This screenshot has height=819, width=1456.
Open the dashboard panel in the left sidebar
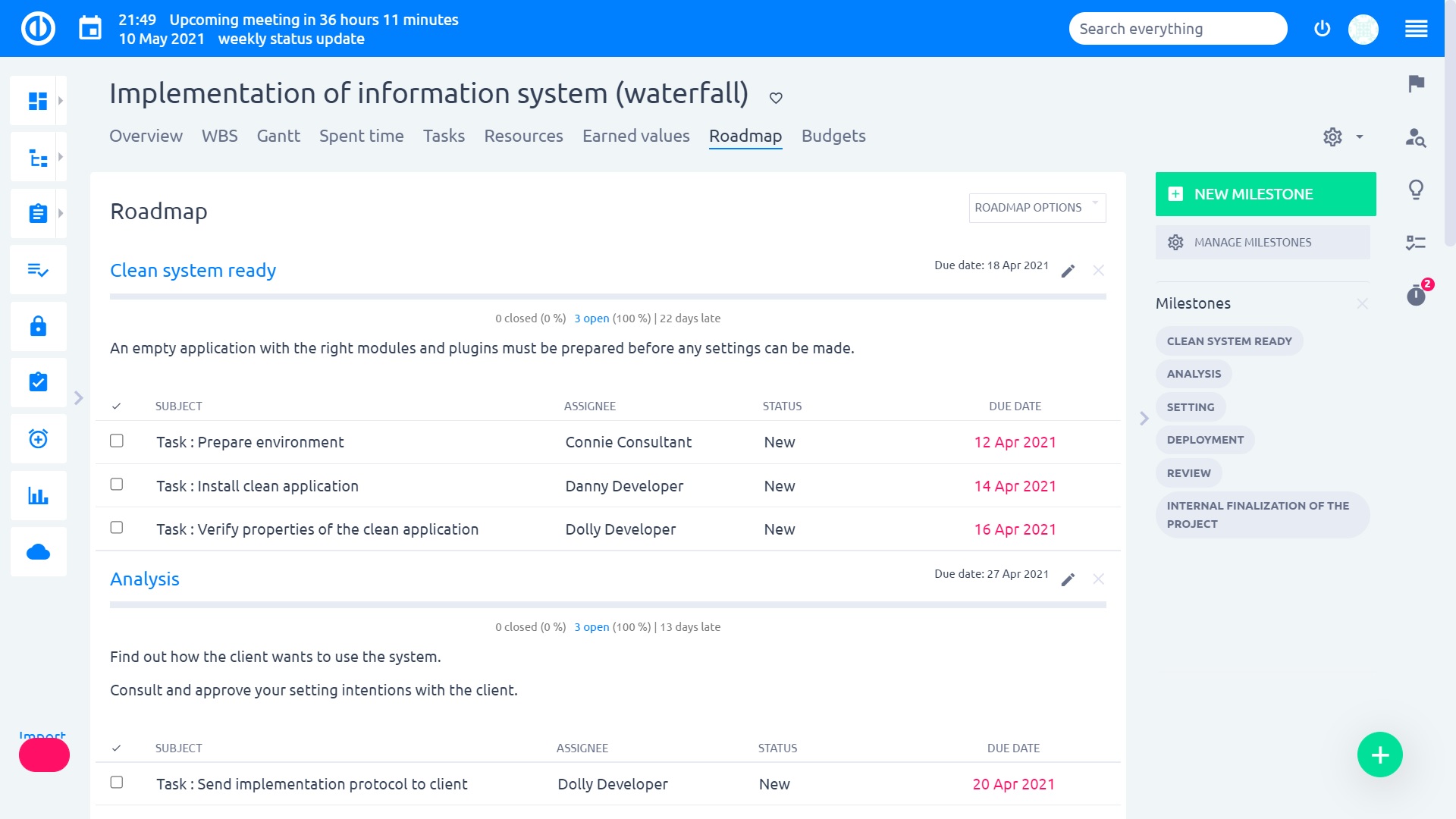pos(37,99)
